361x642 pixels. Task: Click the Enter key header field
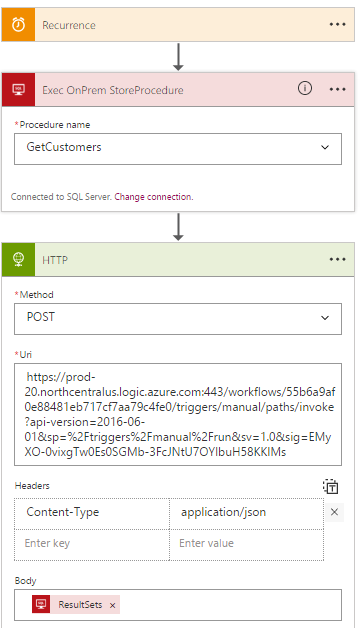pyautogui.click(x=92, y=544)
